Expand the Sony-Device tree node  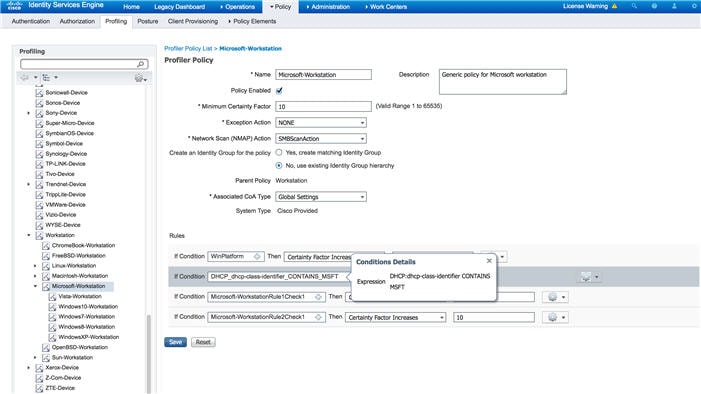pos(29,113)
